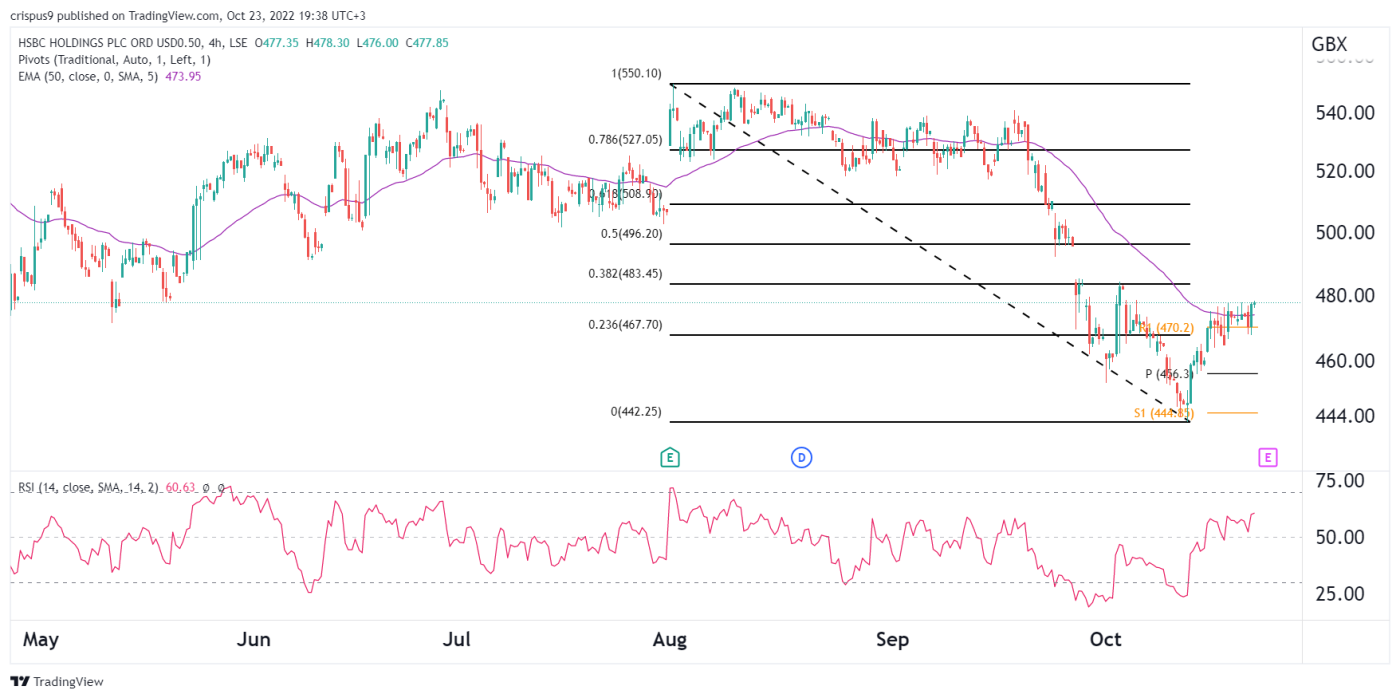Viewport: 1400px width, 698px height.
Task: Click the green earnings E marker near August
Action: click(670, 458)
